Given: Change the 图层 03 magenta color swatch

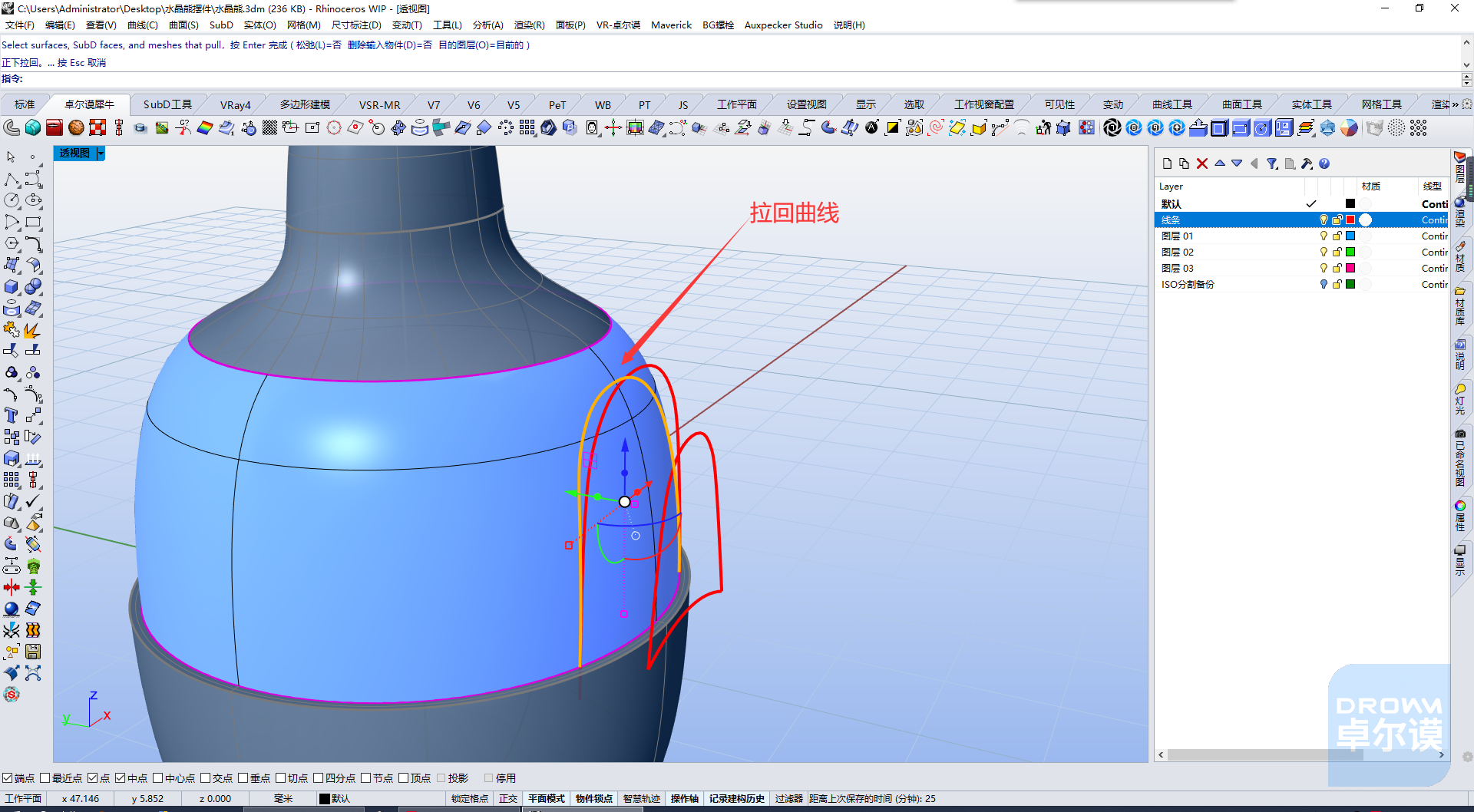Looking at the screenshot, I should point(1350,268).
